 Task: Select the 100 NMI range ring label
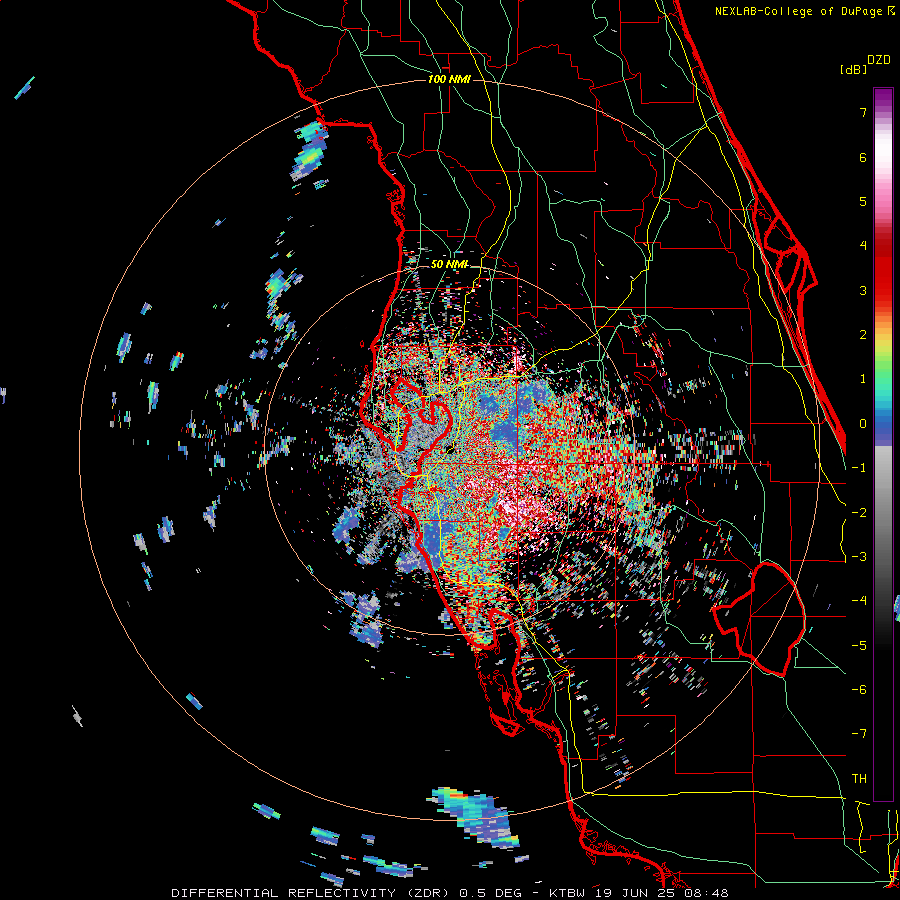pos(449,79)
